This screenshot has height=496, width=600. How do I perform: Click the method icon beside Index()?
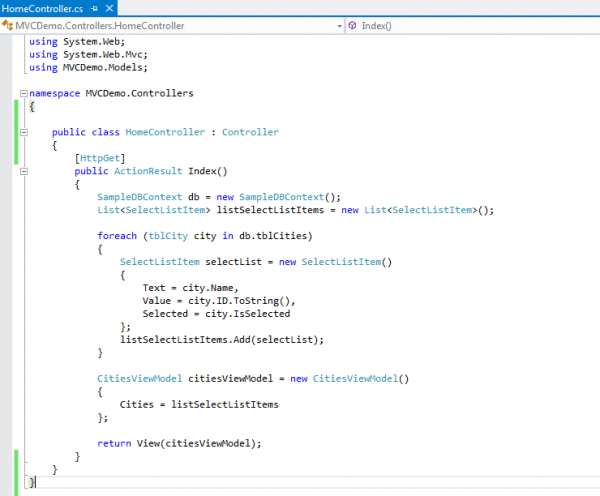point(352,25)
